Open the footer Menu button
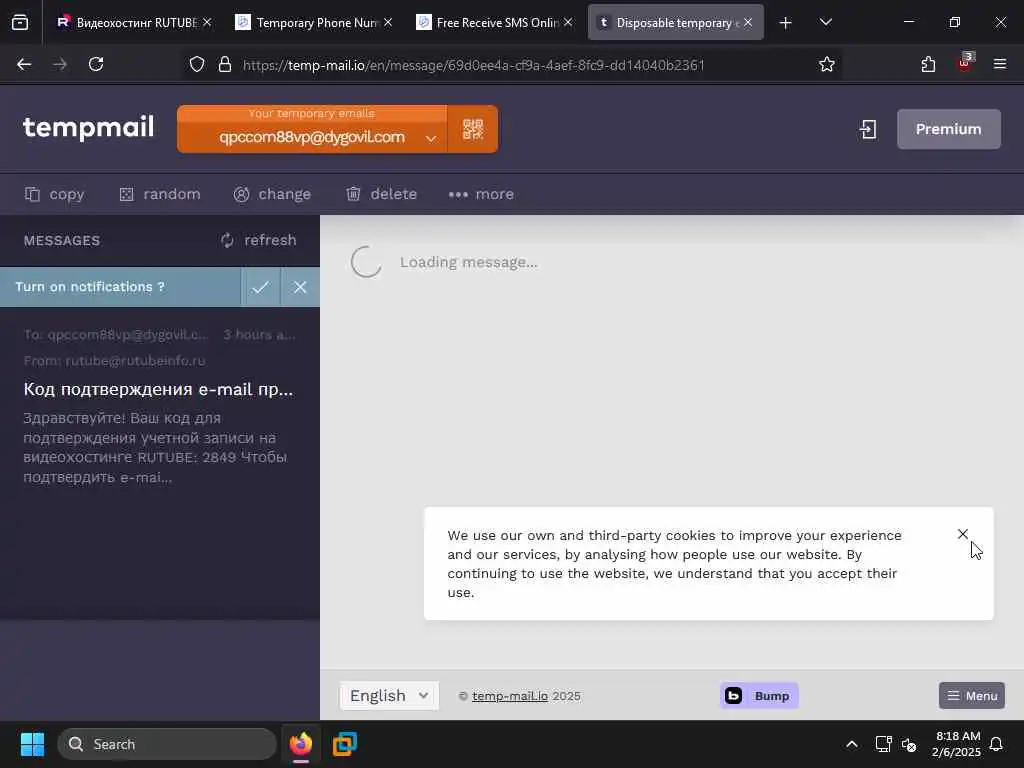 tap(972, 696)
